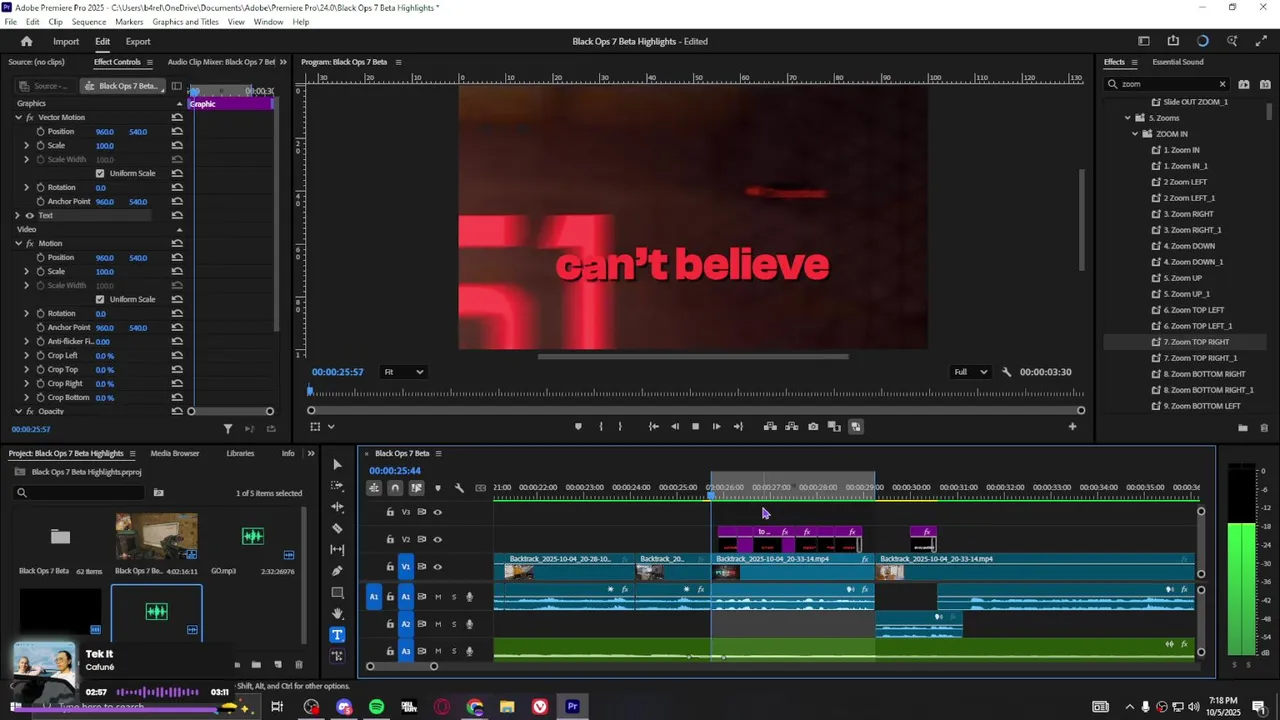Click the Extract button in Program monitor
Screen dimensions: 1280x720
791,426
